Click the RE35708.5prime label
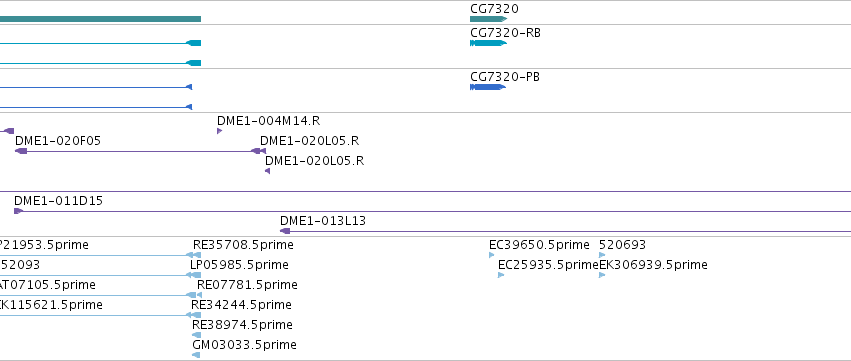851x361 pixels. tap(243, 245)
